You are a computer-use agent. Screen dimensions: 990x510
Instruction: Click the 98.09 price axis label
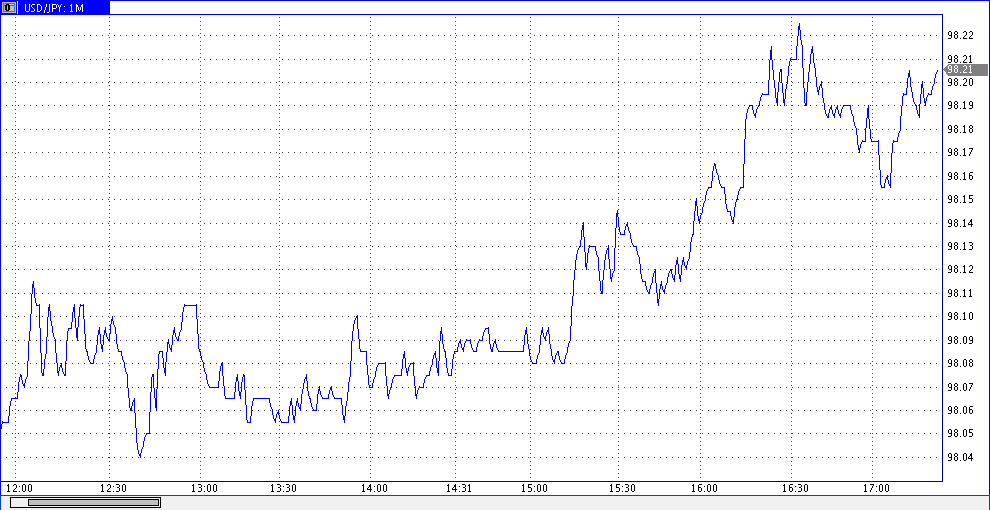960,340
